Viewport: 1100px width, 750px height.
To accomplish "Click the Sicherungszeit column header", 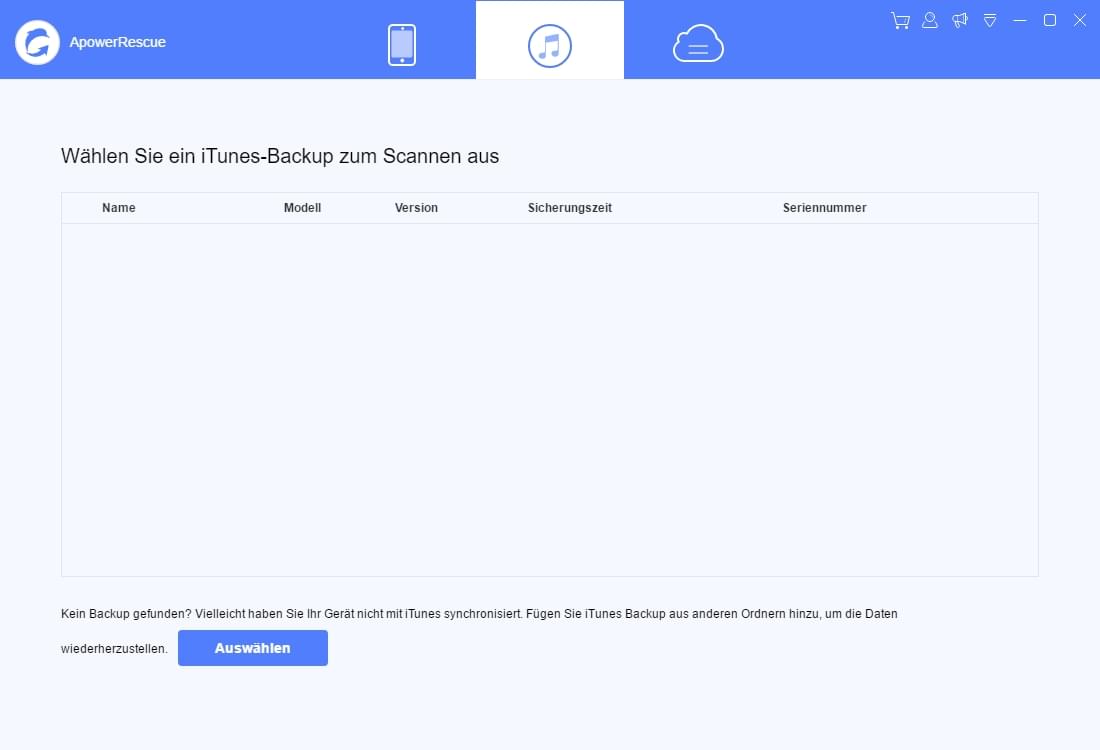I will point(570,207).
